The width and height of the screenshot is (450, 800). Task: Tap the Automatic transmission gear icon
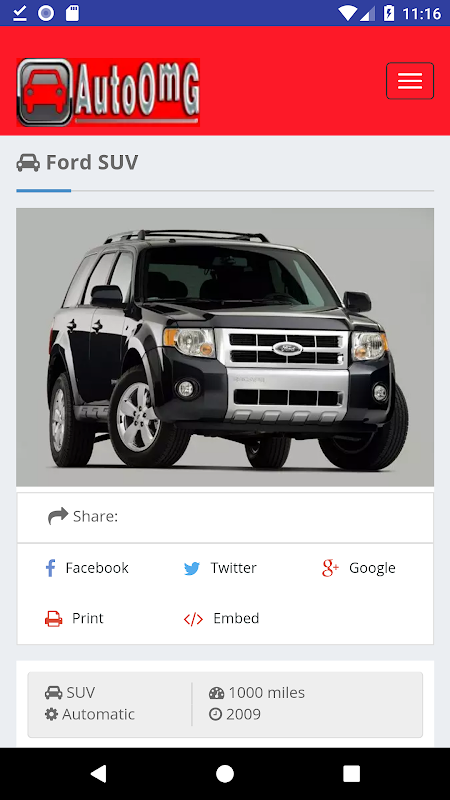click(52, 714)
